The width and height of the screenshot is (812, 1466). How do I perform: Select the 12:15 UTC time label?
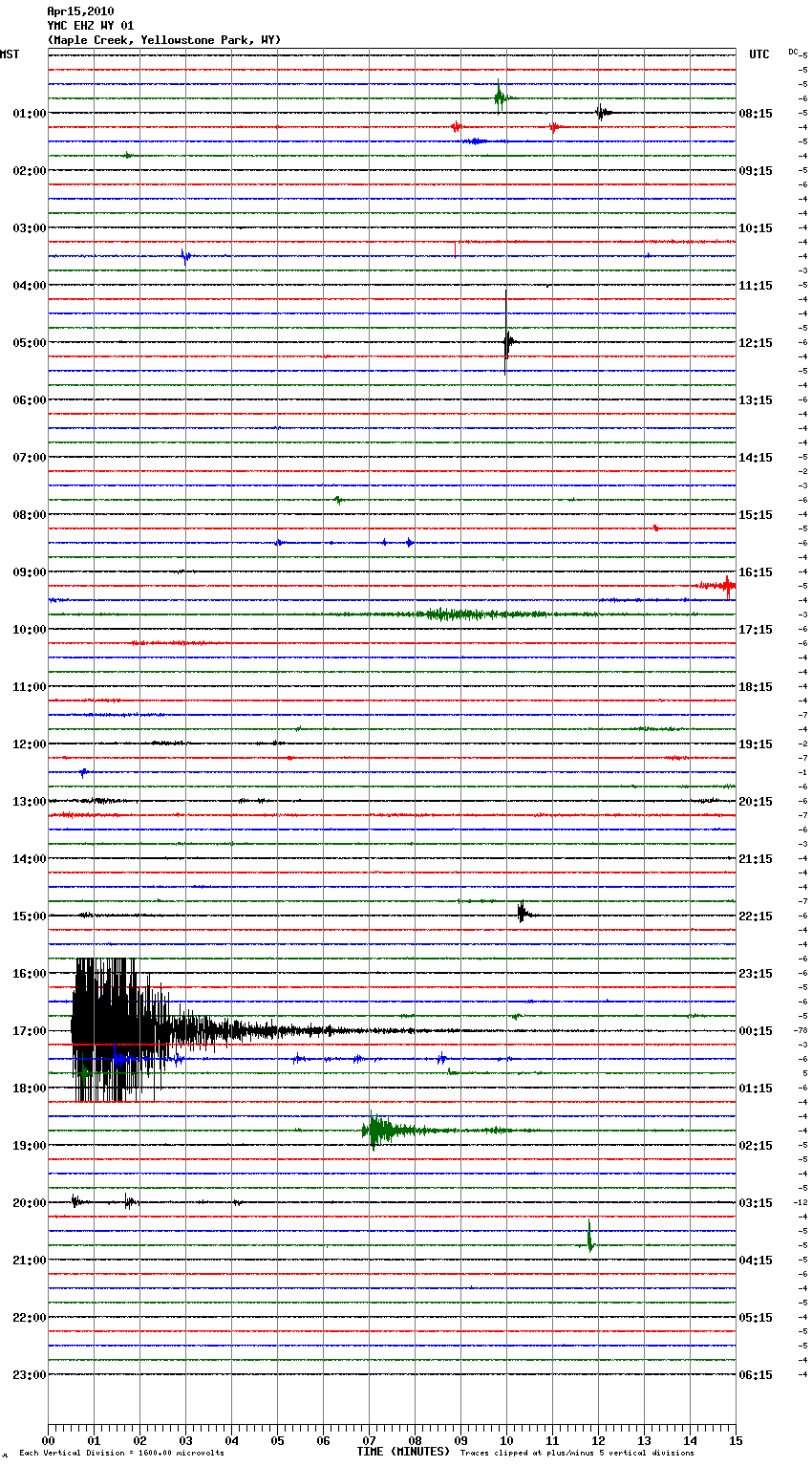coord(756,343)
